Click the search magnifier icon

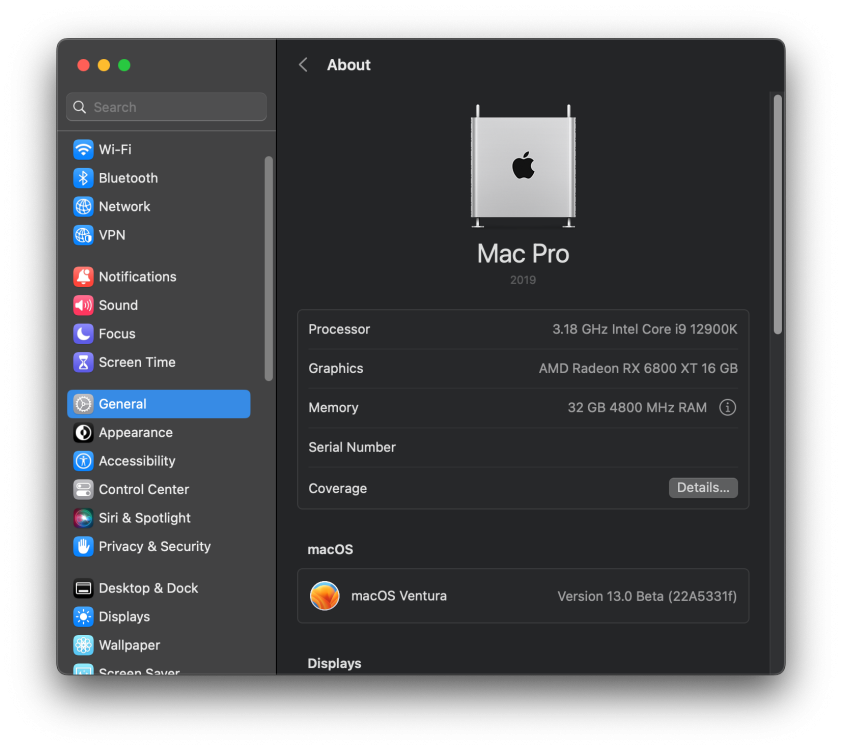point(79,107)
